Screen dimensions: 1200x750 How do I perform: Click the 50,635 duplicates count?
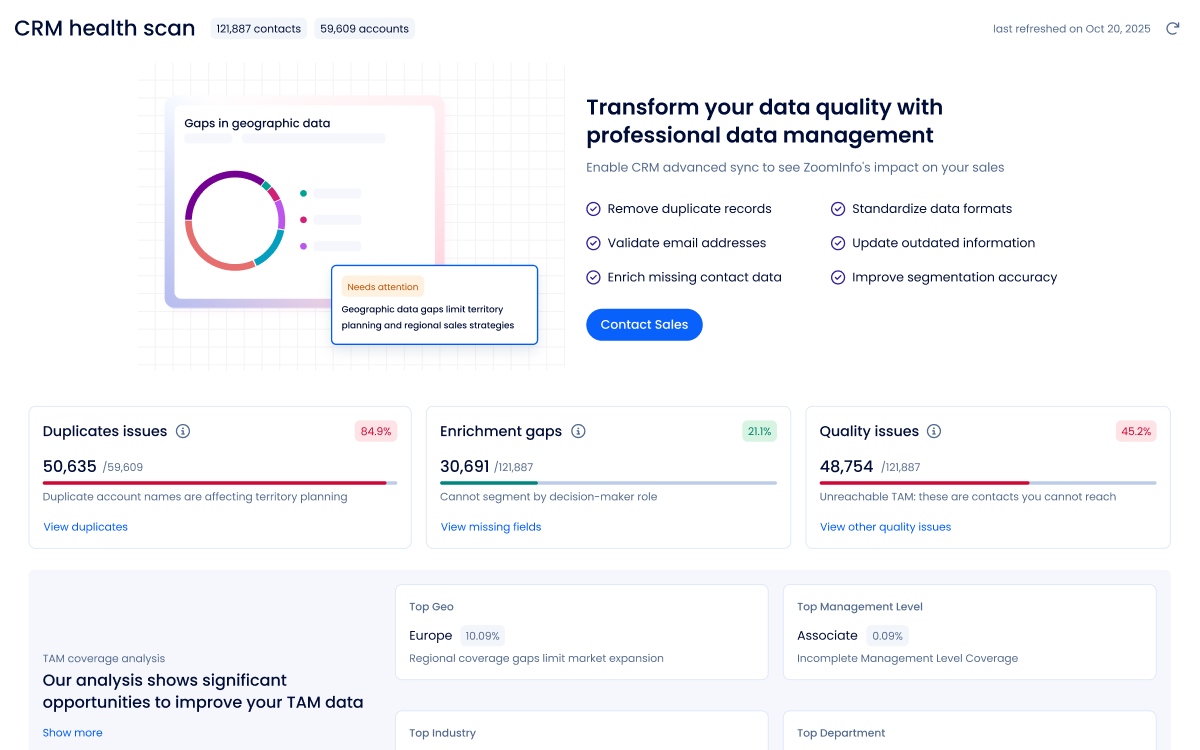coord(70,466)
